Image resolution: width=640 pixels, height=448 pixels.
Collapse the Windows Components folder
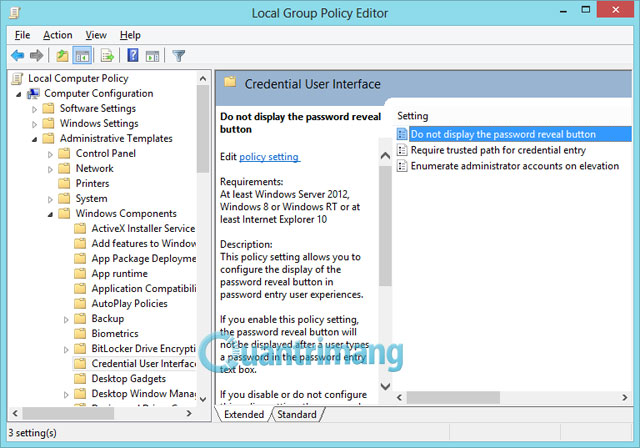[51, 214]
